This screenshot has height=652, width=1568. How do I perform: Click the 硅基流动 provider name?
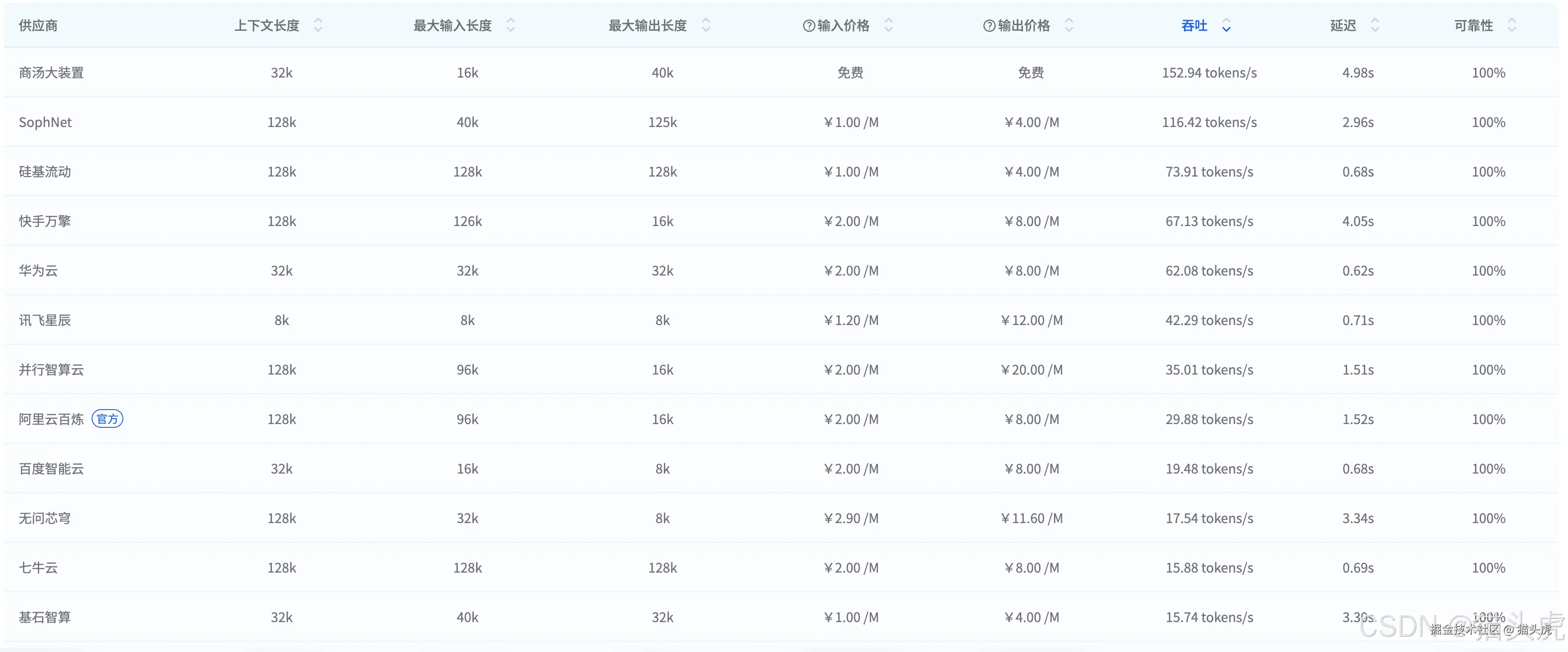point(44,171)
